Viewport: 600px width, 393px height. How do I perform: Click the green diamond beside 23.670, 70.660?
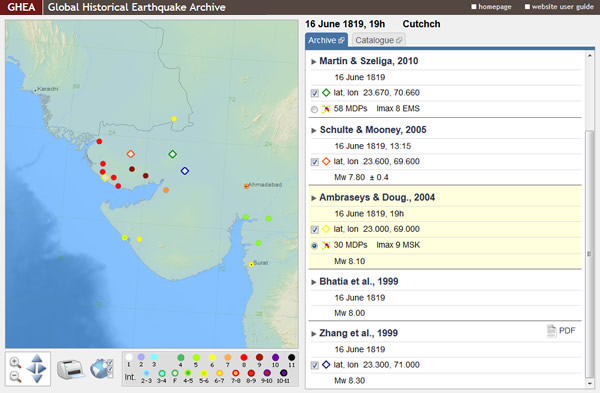(326, 93)
